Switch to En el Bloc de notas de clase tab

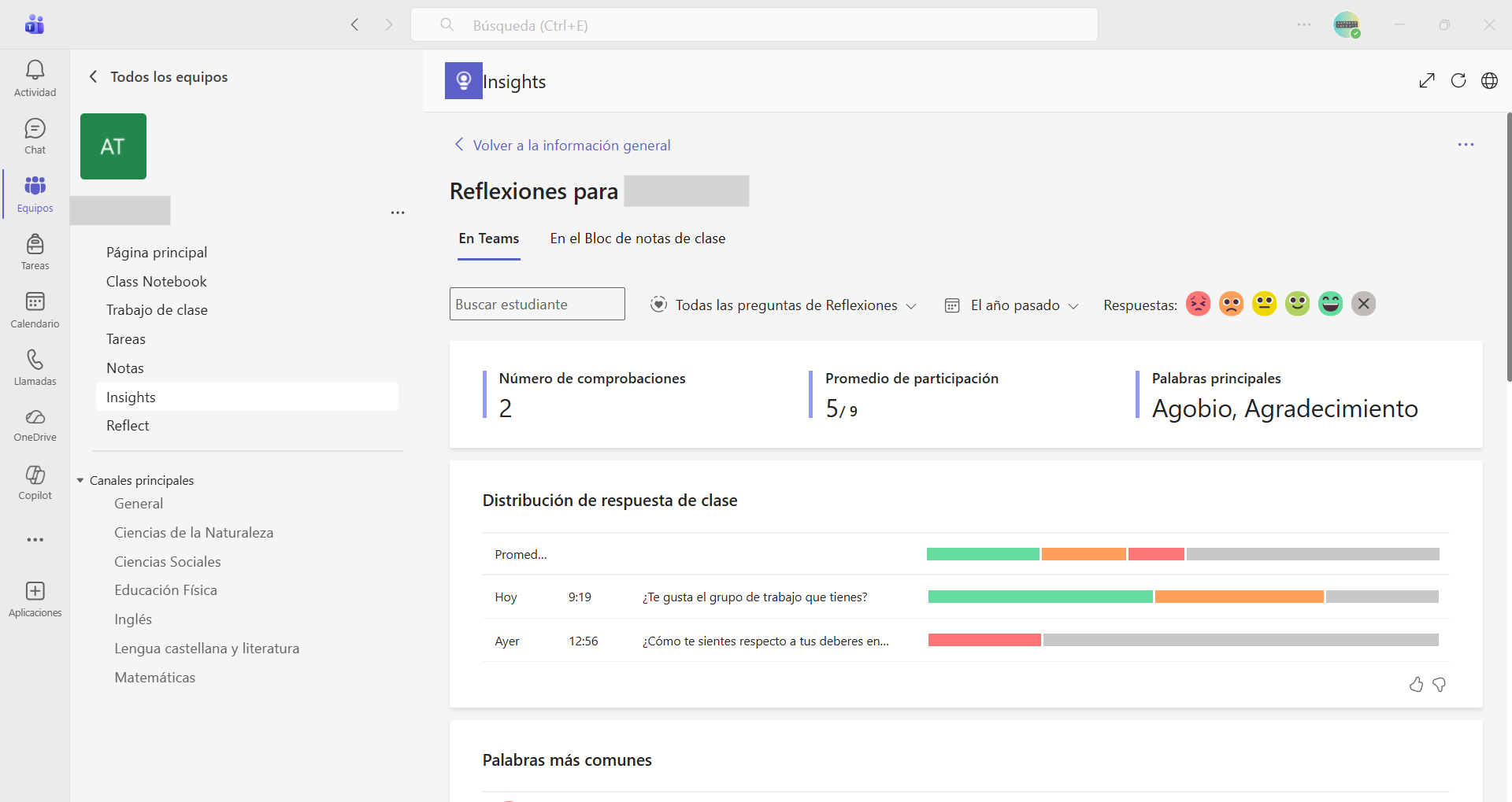(638, 238)
